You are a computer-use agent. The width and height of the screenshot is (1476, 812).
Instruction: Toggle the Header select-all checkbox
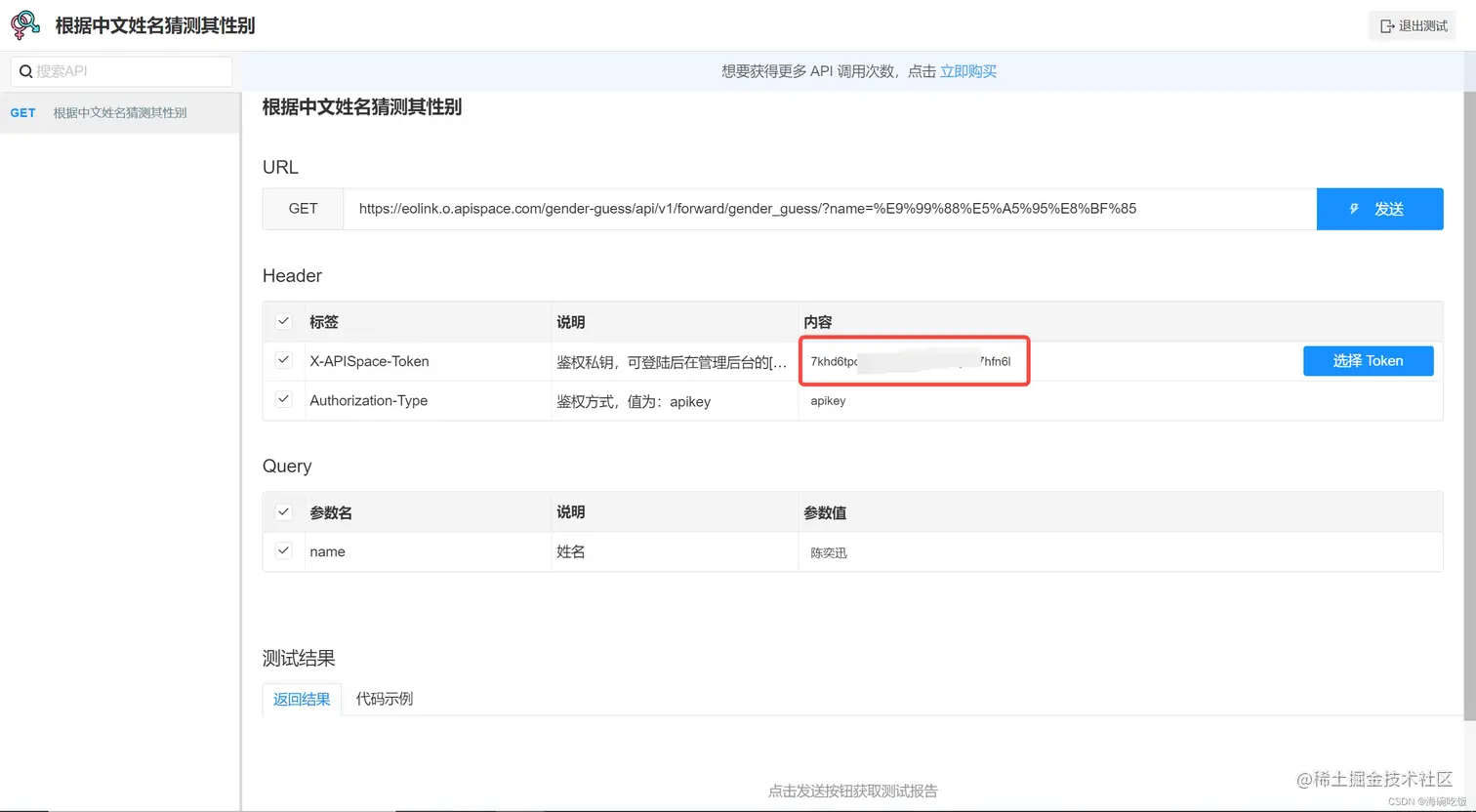coord(284,321)
